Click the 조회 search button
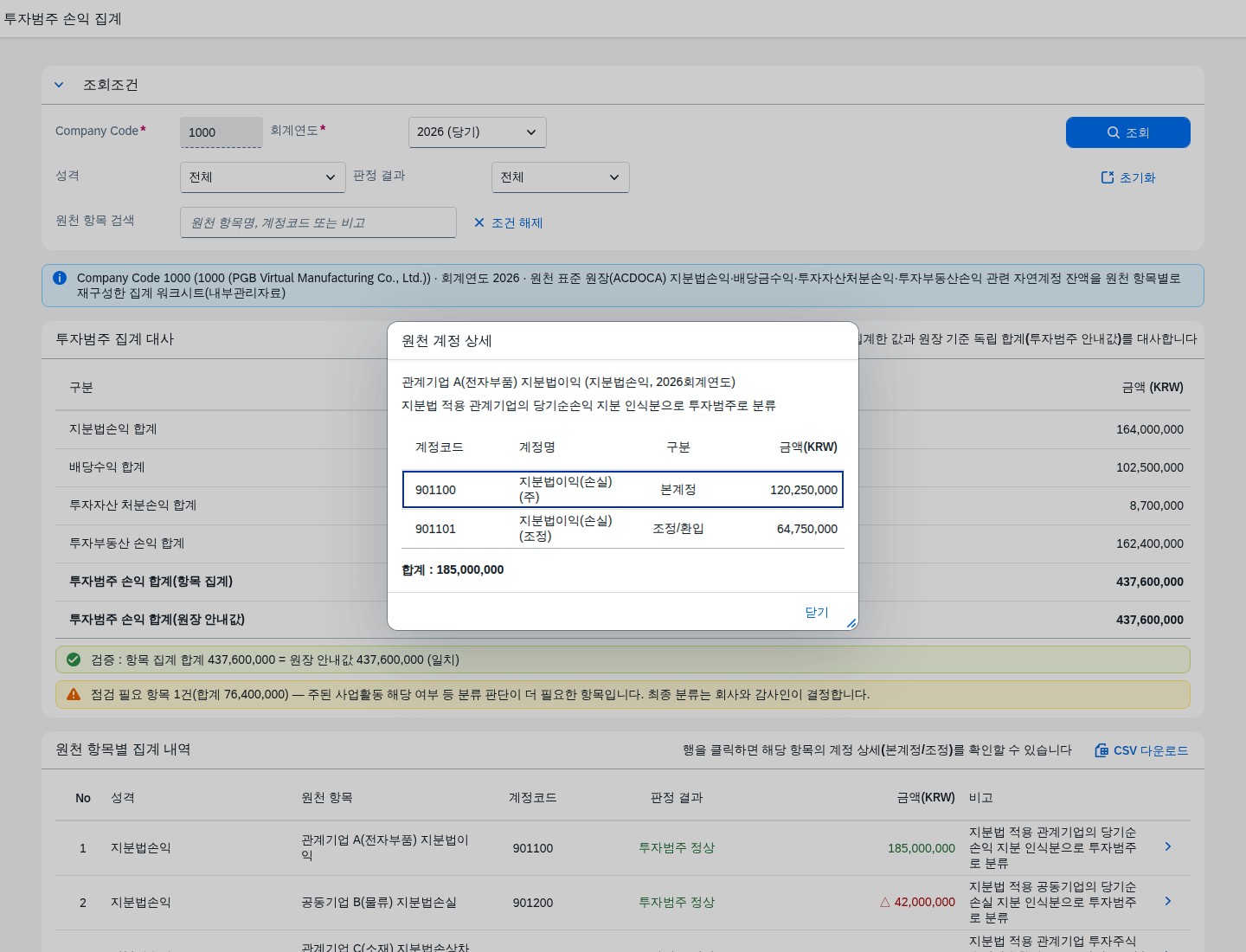Image resolution: width=1246 pixels, height=952 pixels. pos(1127,132)
